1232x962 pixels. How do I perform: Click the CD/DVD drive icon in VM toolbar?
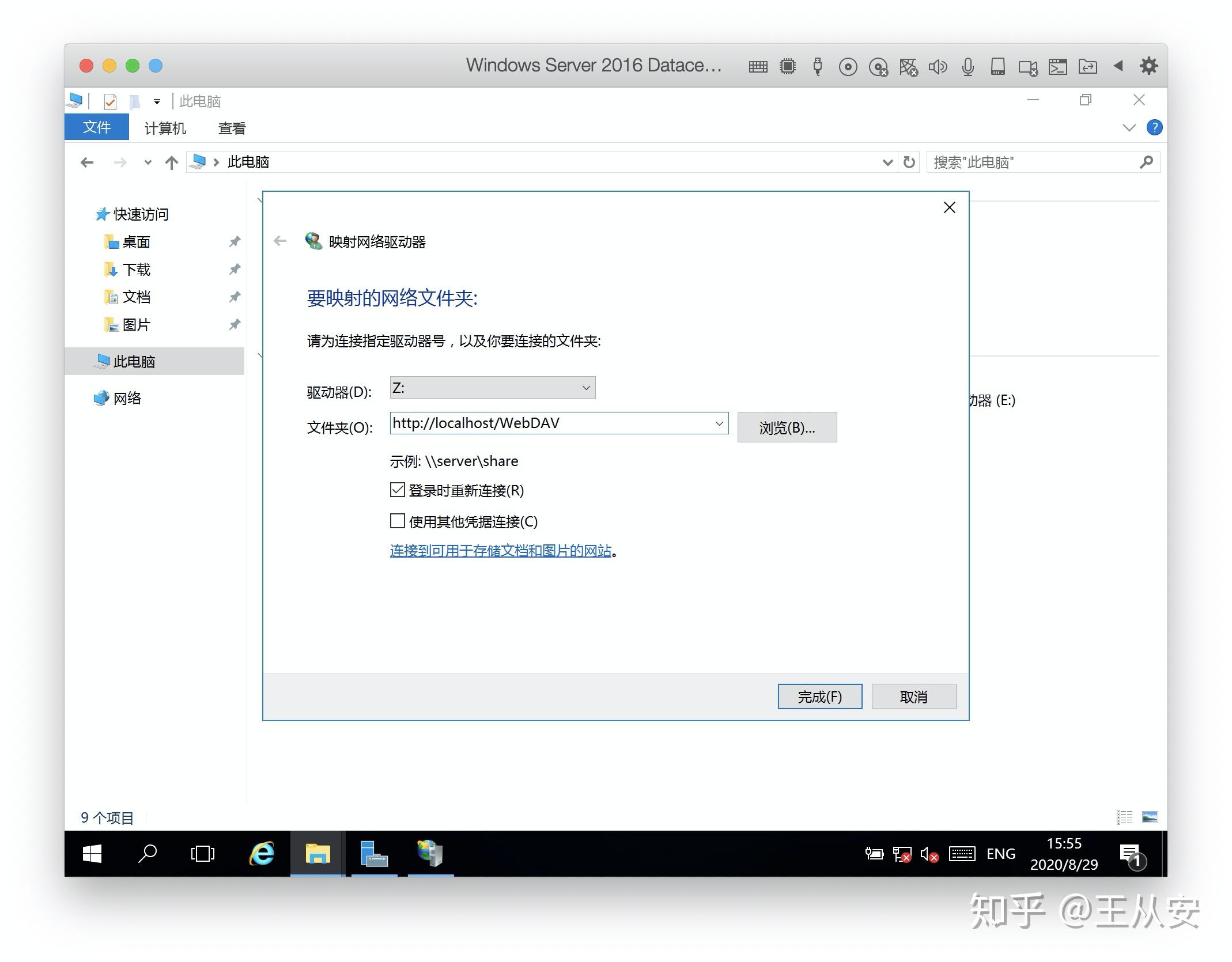point(847,66)
